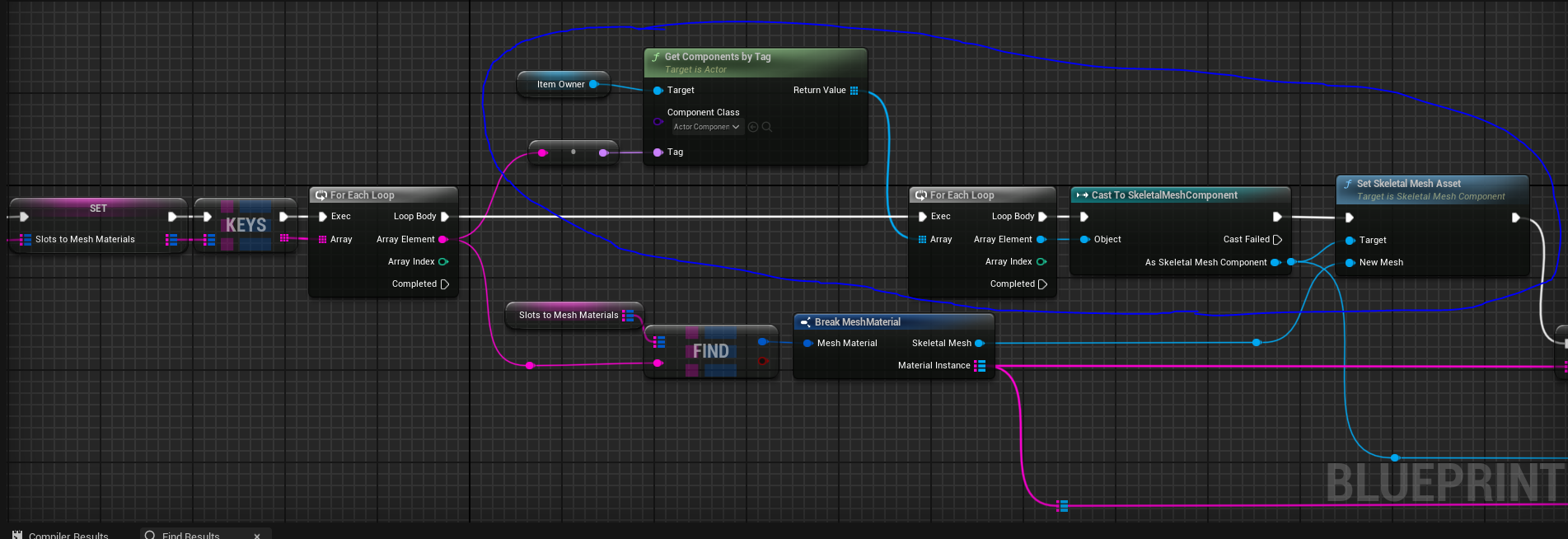Click the SET node output exec pin
This screenshot has width=1568, height=539.
172,217
